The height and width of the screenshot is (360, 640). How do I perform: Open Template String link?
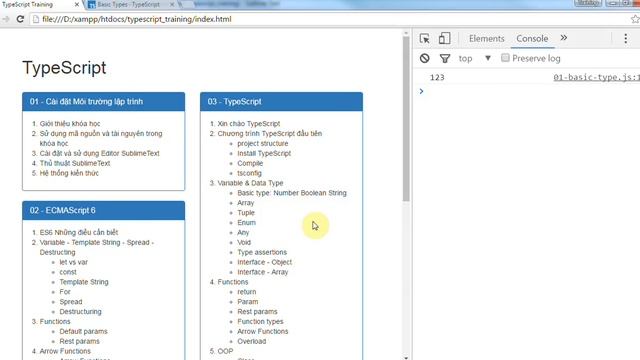click(84, 282)
